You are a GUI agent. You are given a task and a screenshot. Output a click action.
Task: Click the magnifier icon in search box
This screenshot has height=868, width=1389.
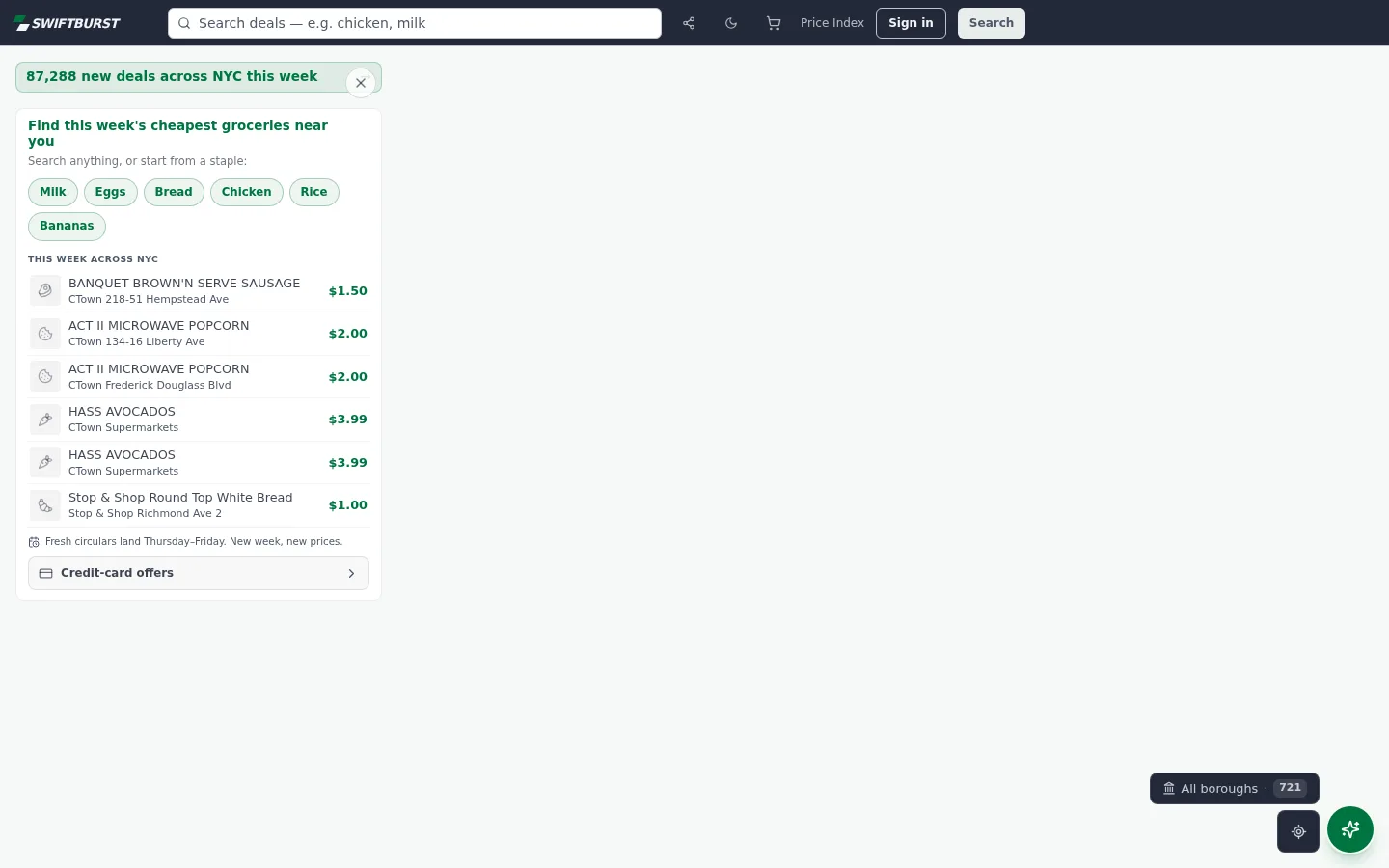tap(184, 23)
